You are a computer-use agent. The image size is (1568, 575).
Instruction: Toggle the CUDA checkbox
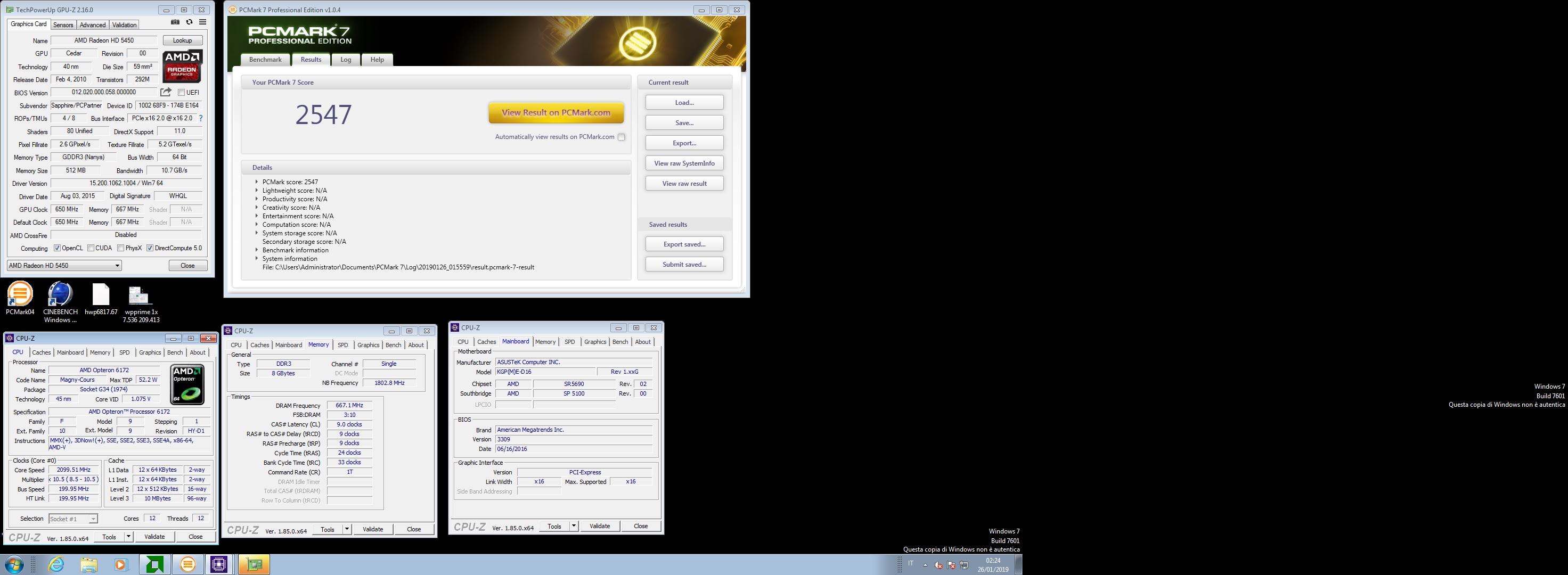tap(91, 248)
